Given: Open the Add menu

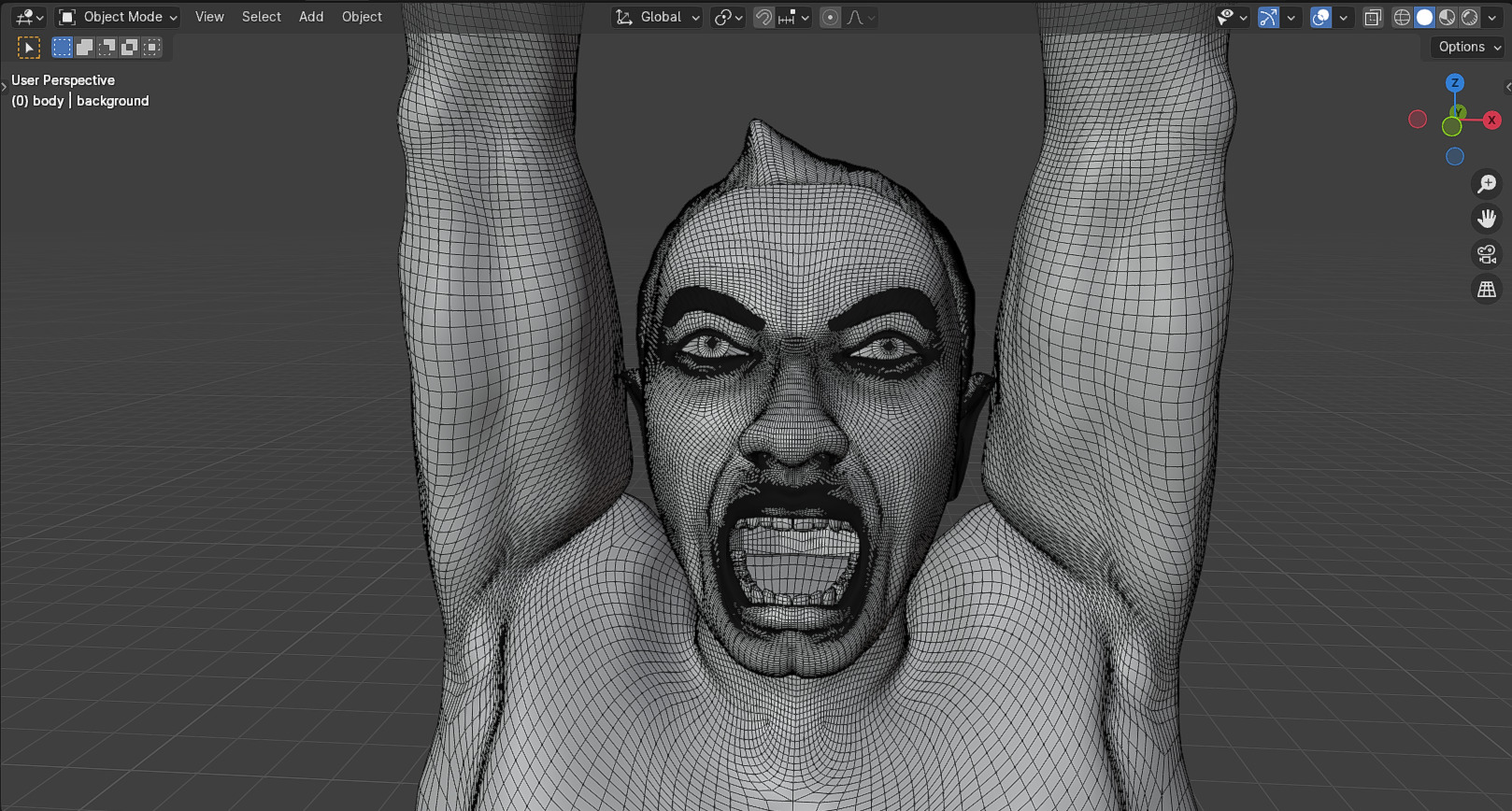Looking at the screenshot, I should click(311, 17).
